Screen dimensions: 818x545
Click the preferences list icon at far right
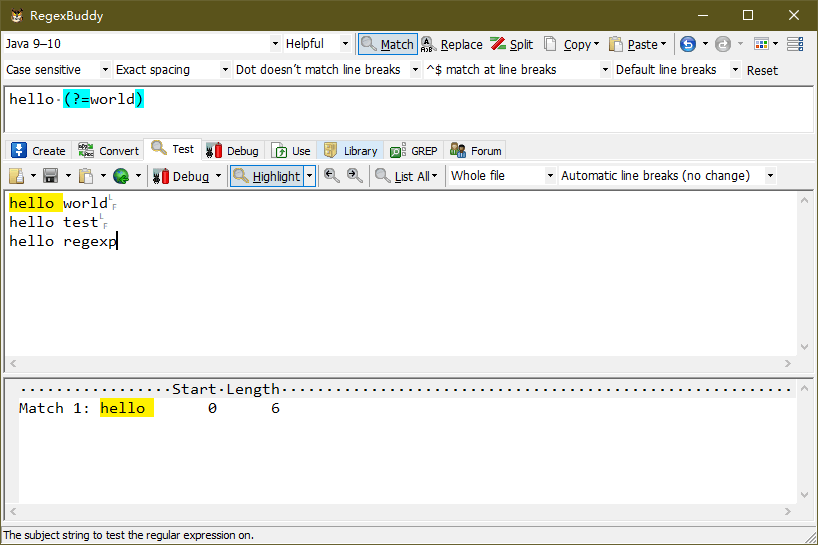click(795, 44)
